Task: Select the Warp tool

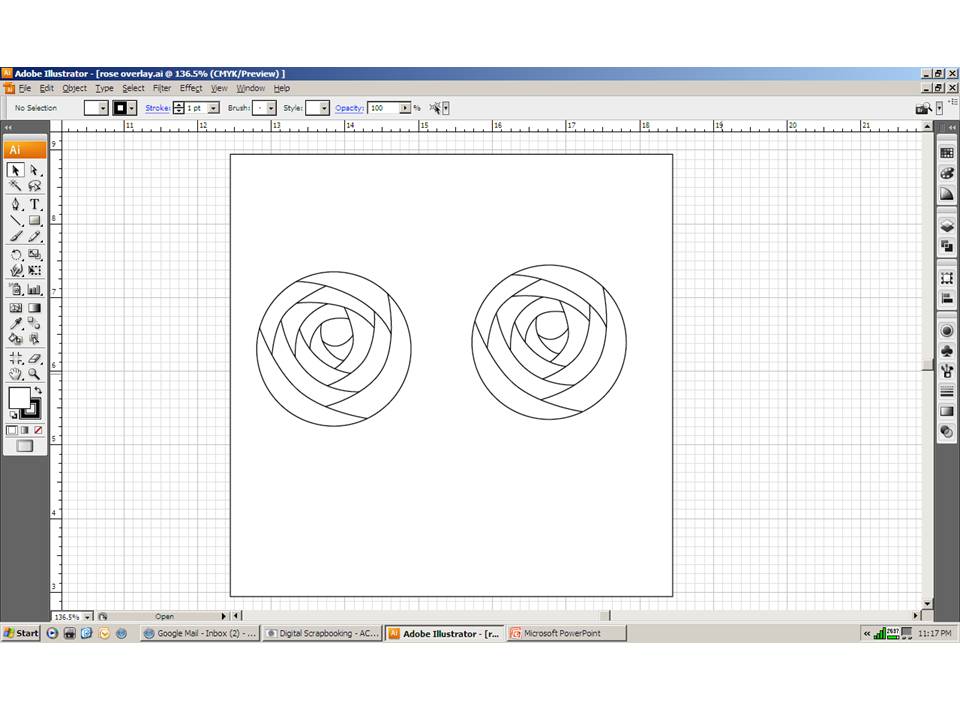Action: 16,270
